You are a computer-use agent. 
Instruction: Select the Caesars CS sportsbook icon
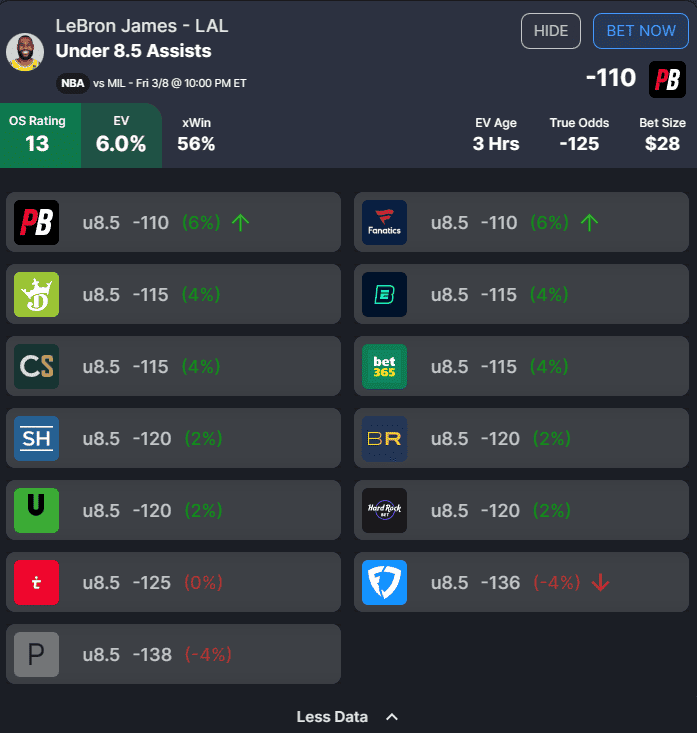36,366
